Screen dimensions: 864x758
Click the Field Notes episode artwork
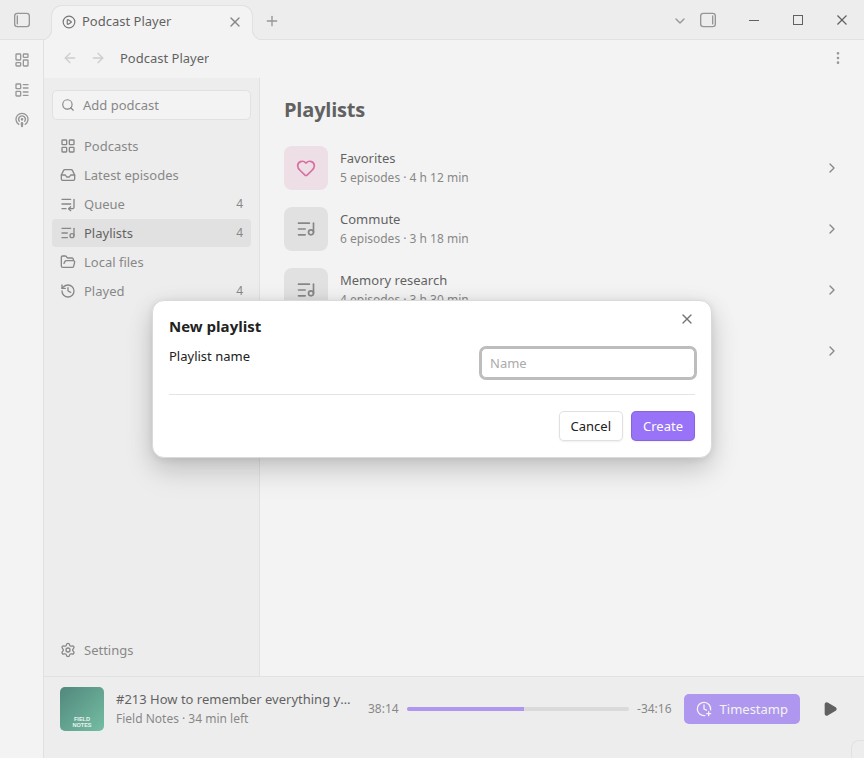(82, 709)
